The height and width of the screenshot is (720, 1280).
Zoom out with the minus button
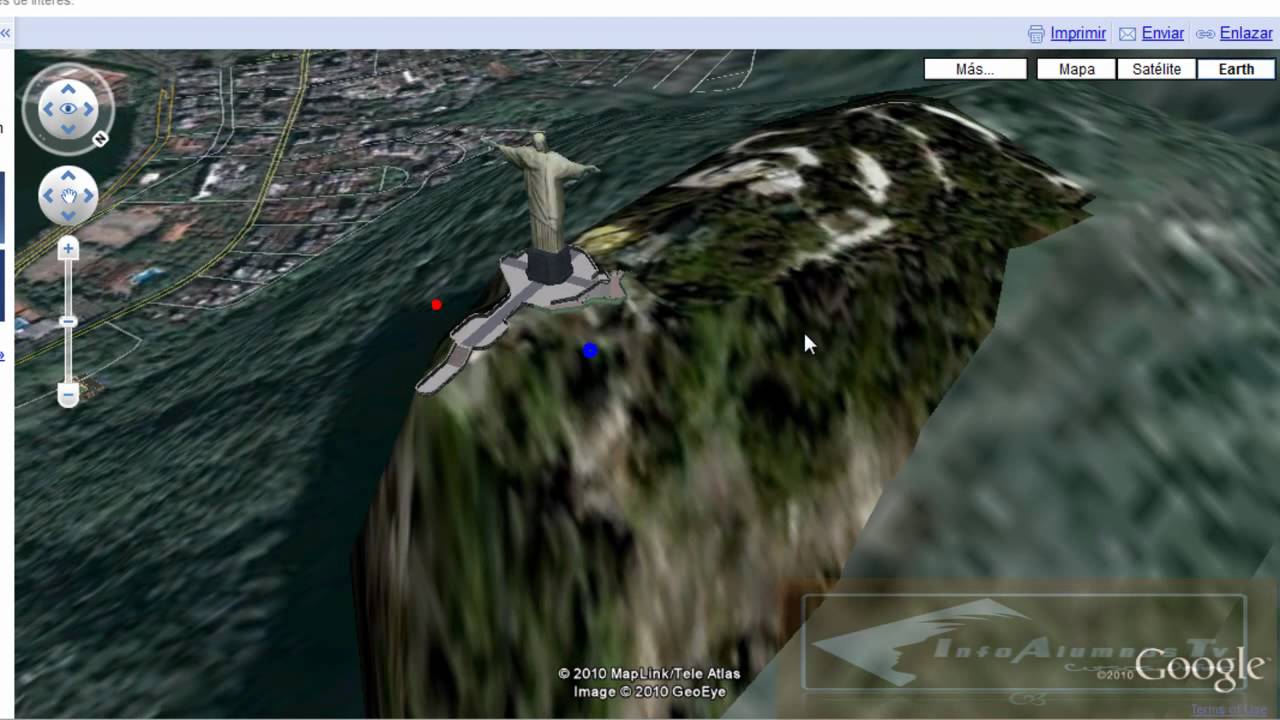(68, 395)
